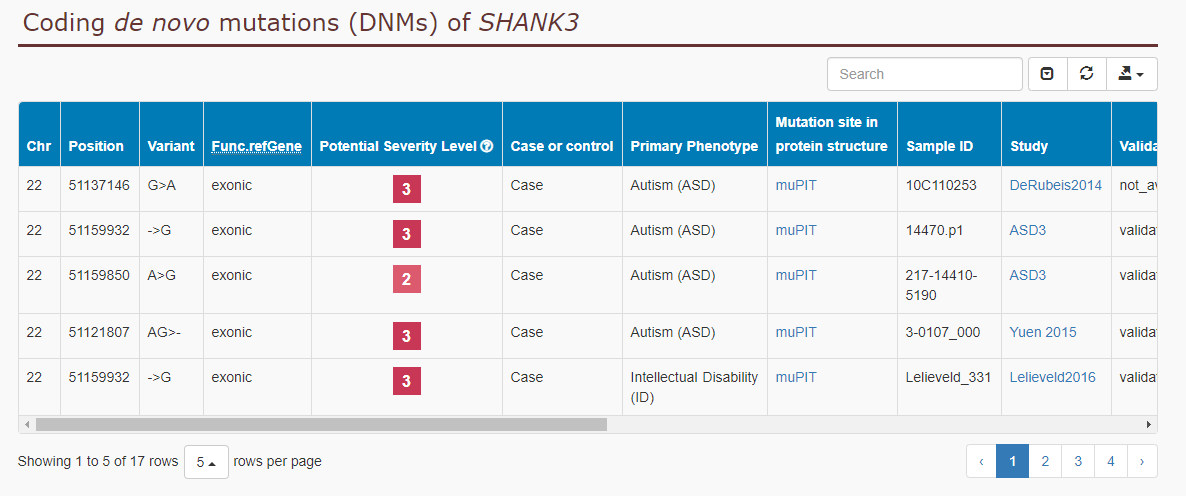Click the Potential Severity Level help icon
Screen dimensions: 1186x496
point(487,147)
